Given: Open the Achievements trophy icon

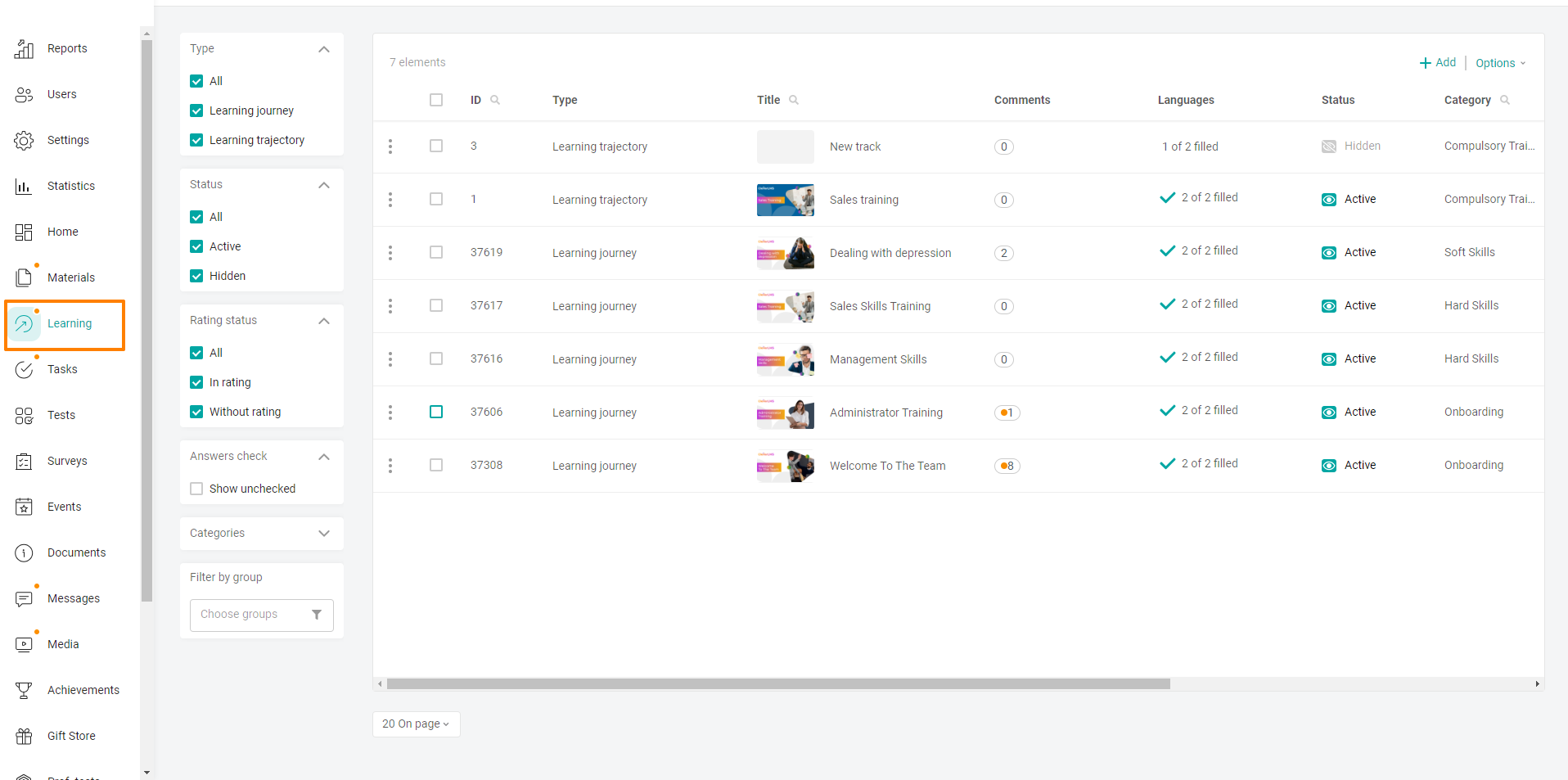Looking at the screenshot, I should click(24, 691).
